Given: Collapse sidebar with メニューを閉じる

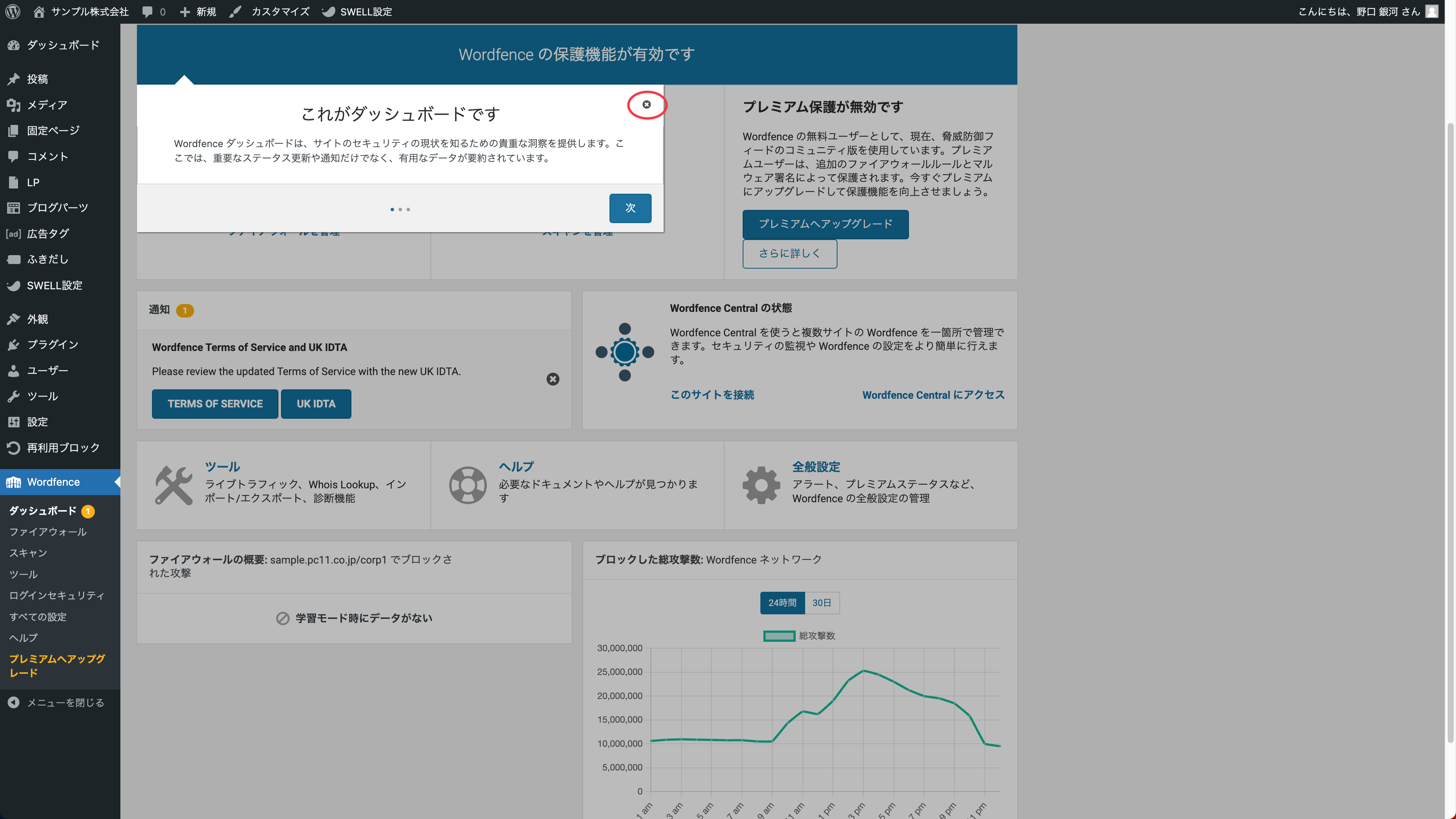Looking at the screenshot, I should pos(56,703).
